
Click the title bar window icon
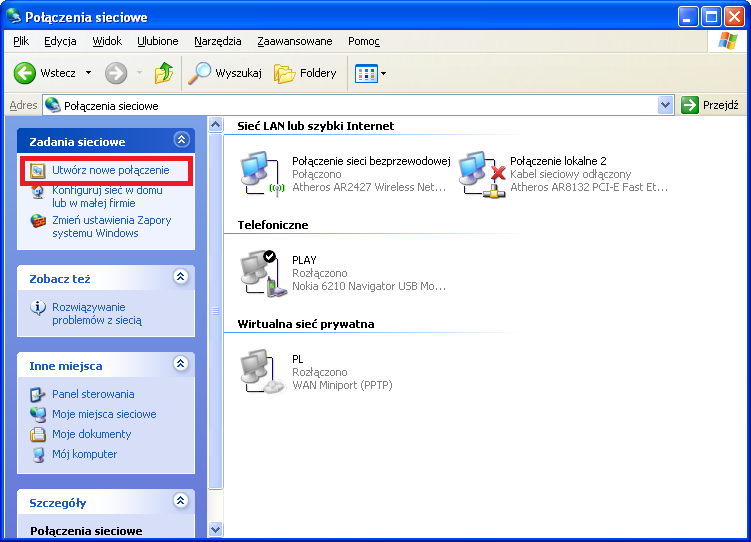coord(14,17)
